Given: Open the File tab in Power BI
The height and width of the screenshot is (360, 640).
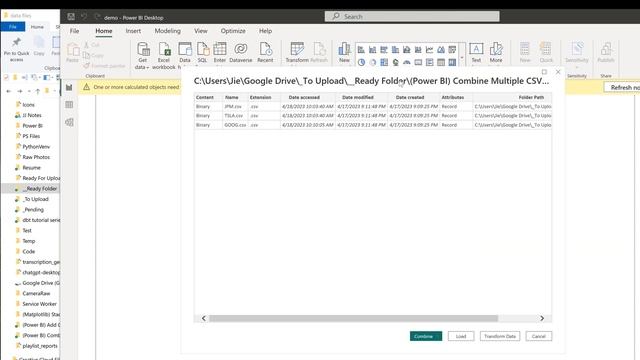Looking at the screenshot, I should (x=74, y=31).
